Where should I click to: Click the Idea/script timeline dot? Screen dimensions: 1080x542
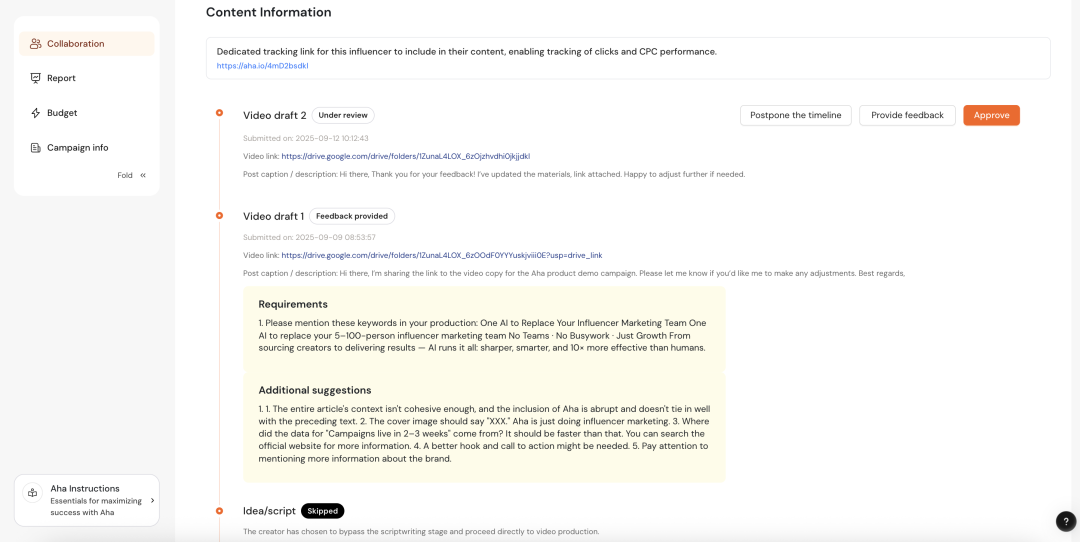[x=219, y=511]
